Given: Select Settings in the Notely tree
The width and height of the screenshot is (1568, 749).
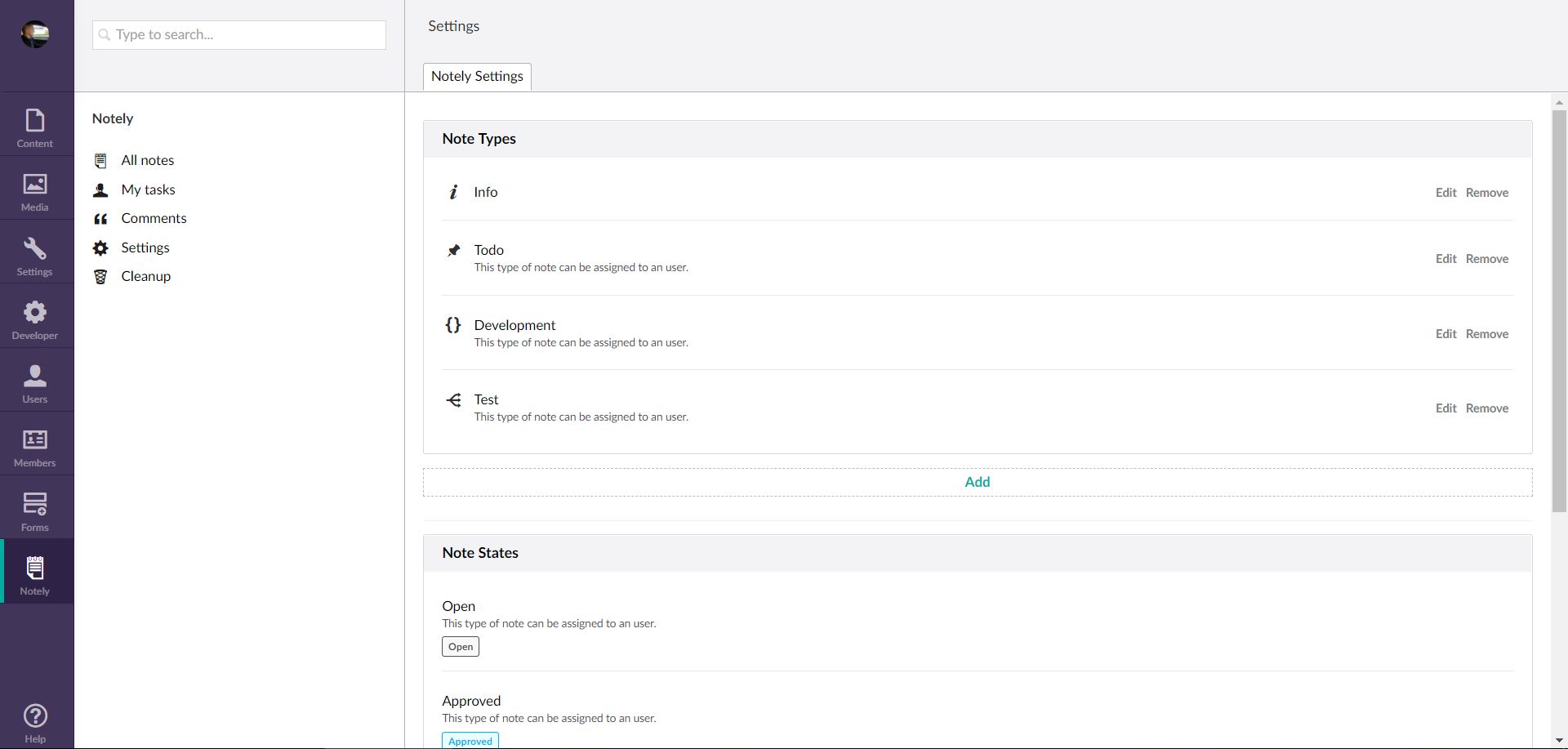Looking at the screenshot, I should [x=145, y=247].
